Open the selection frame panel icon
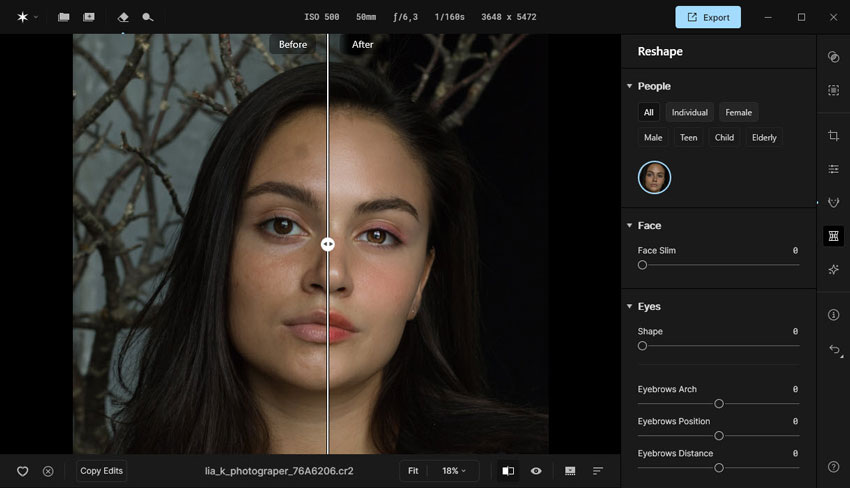This screenshot has height=488, width=850. pos(833,90)
